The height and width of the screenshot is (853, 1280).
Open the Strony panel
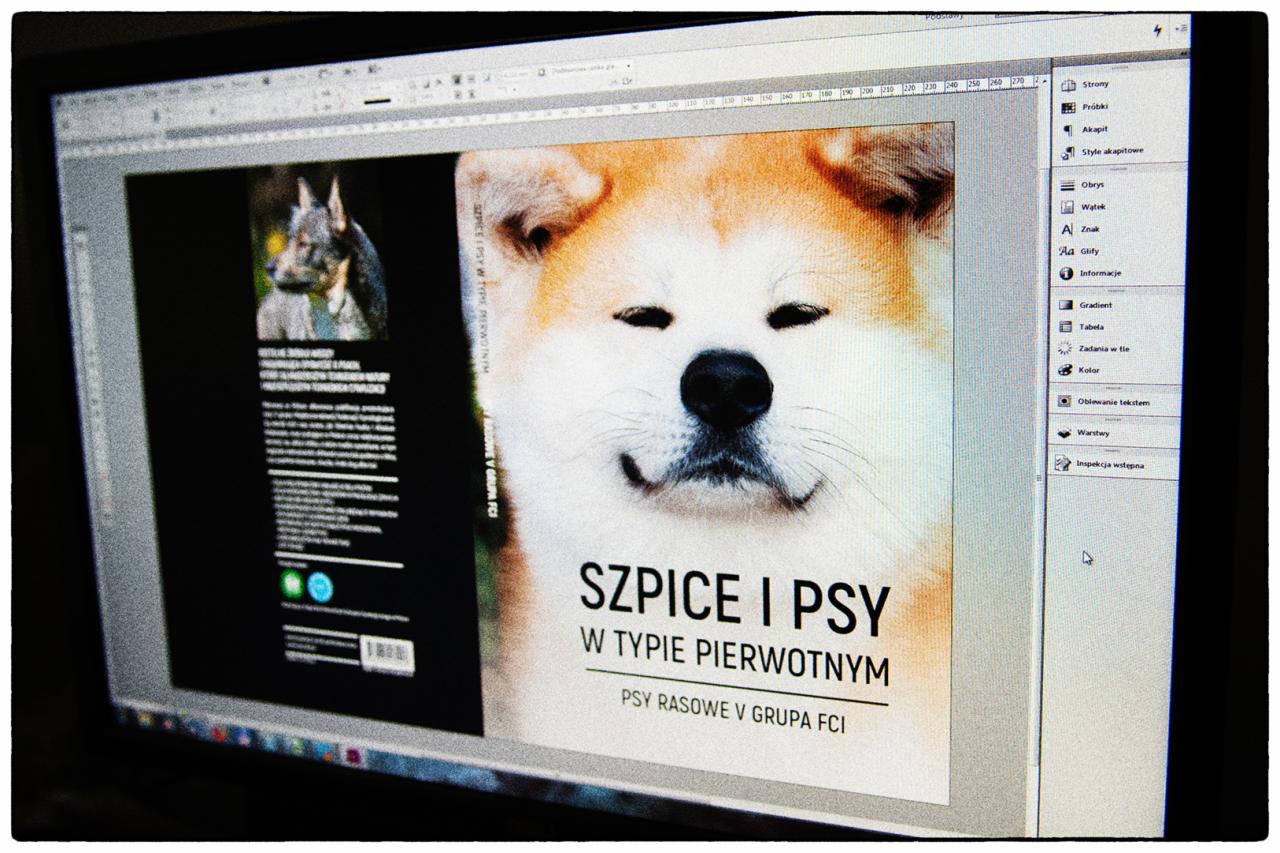coord(1097,84)
